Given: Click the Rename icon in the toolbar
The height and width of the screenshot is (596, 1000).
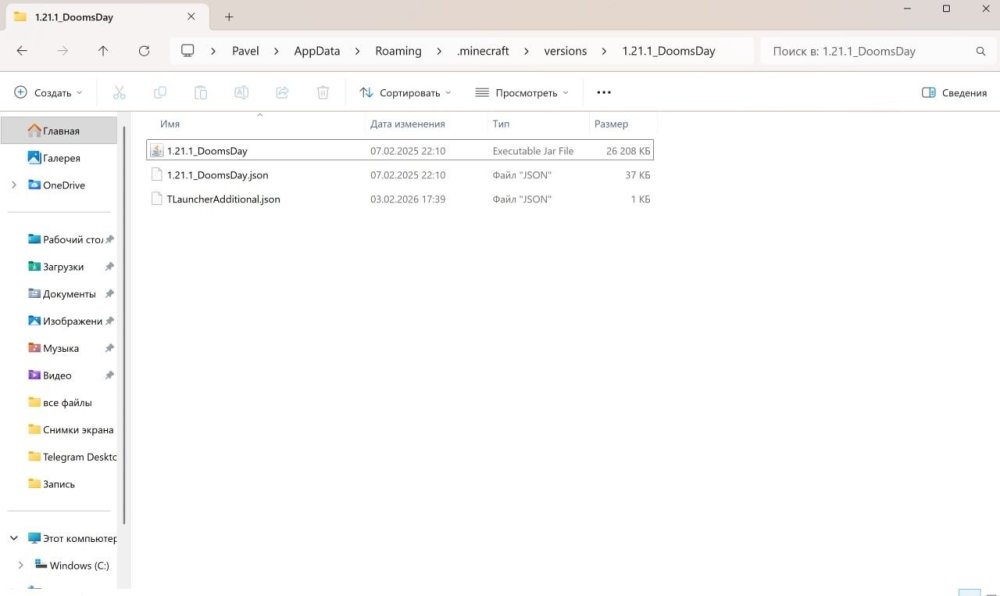Looking at the screenshot, I should point(242,92).
